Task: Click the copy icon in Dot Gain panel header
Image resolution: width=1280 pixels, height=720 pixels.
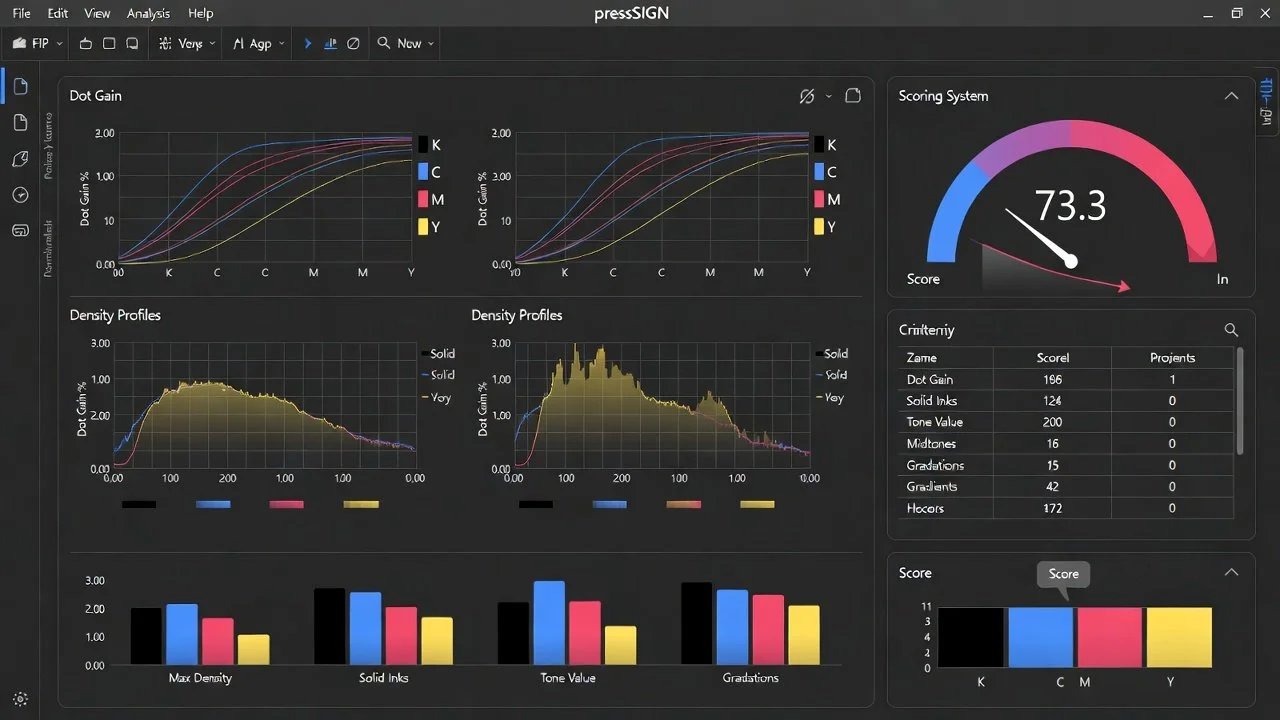Action: 852,95
